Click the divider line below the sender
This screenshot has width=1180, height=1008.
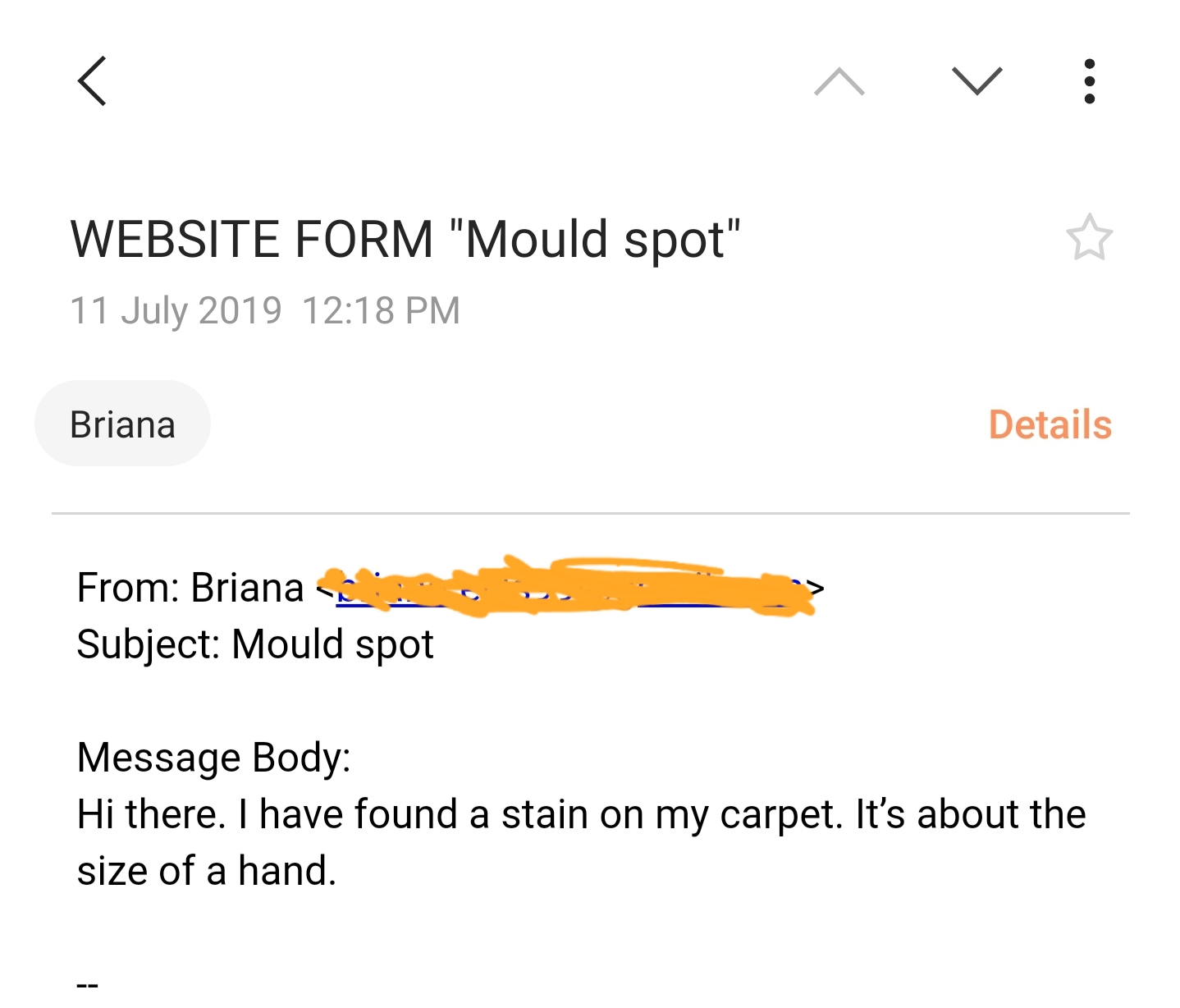(590, 514)
